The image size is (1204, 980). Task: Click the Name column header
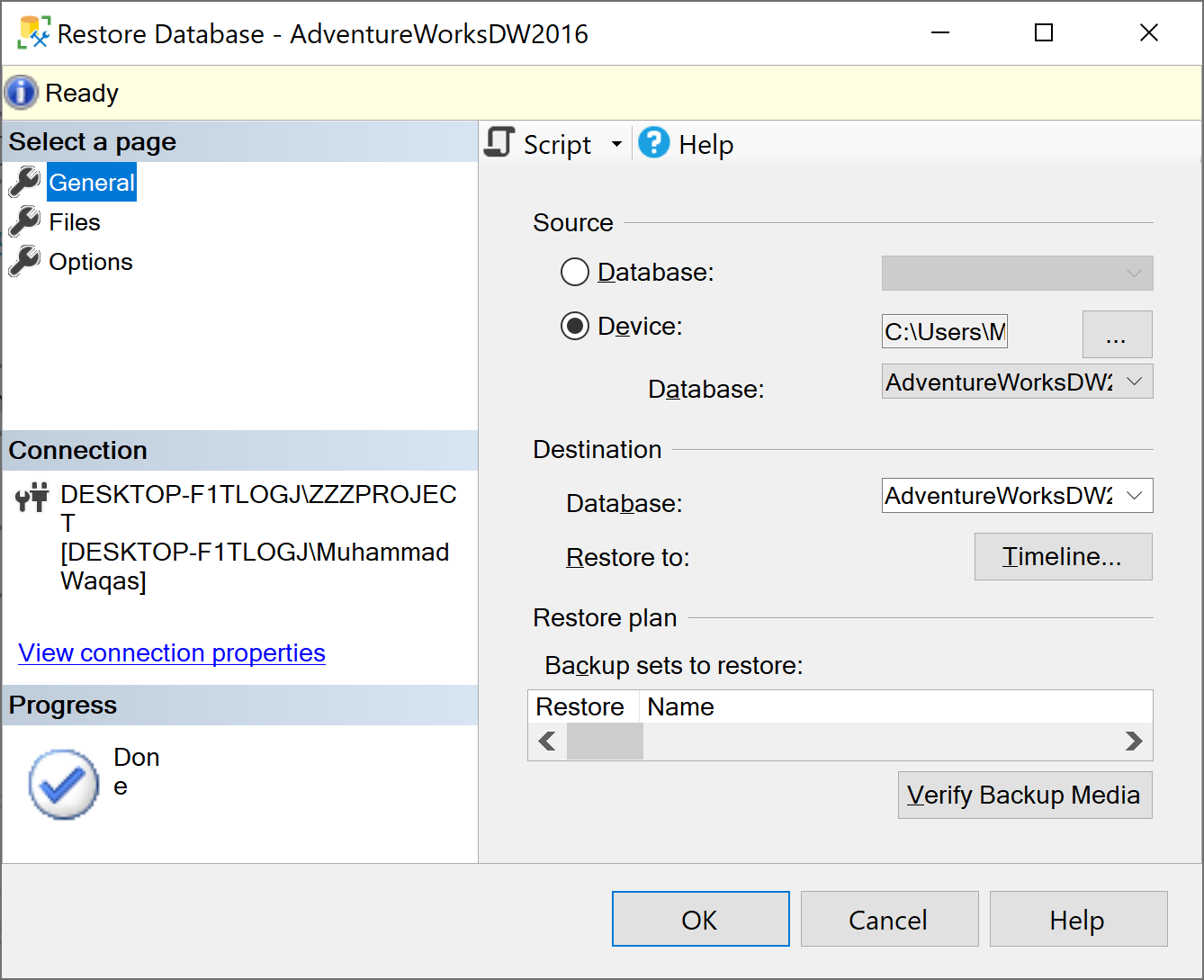tap(680, 706)
